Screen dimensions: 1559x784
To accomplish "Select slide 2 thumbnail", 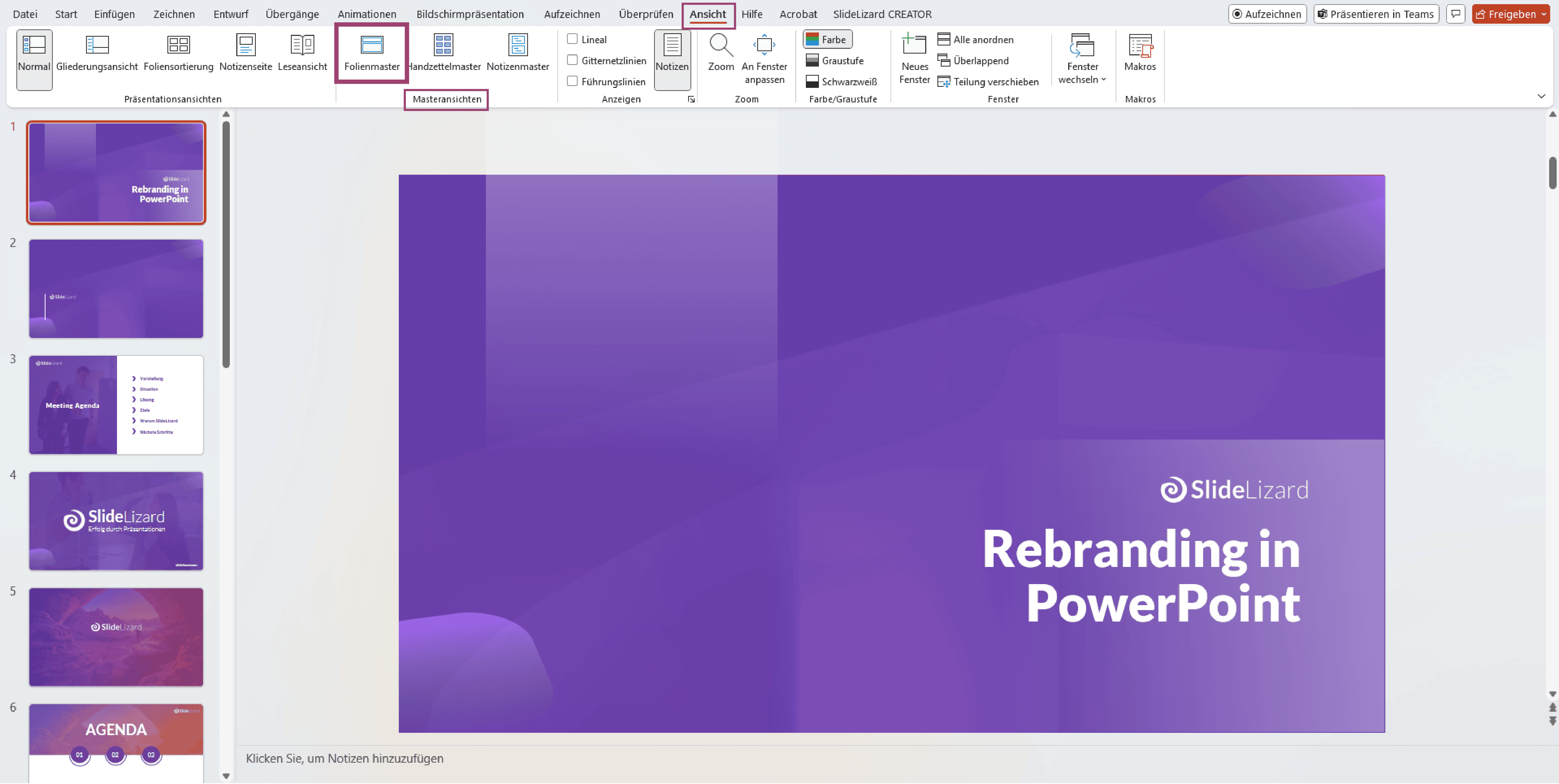I will tap(116, 289).
